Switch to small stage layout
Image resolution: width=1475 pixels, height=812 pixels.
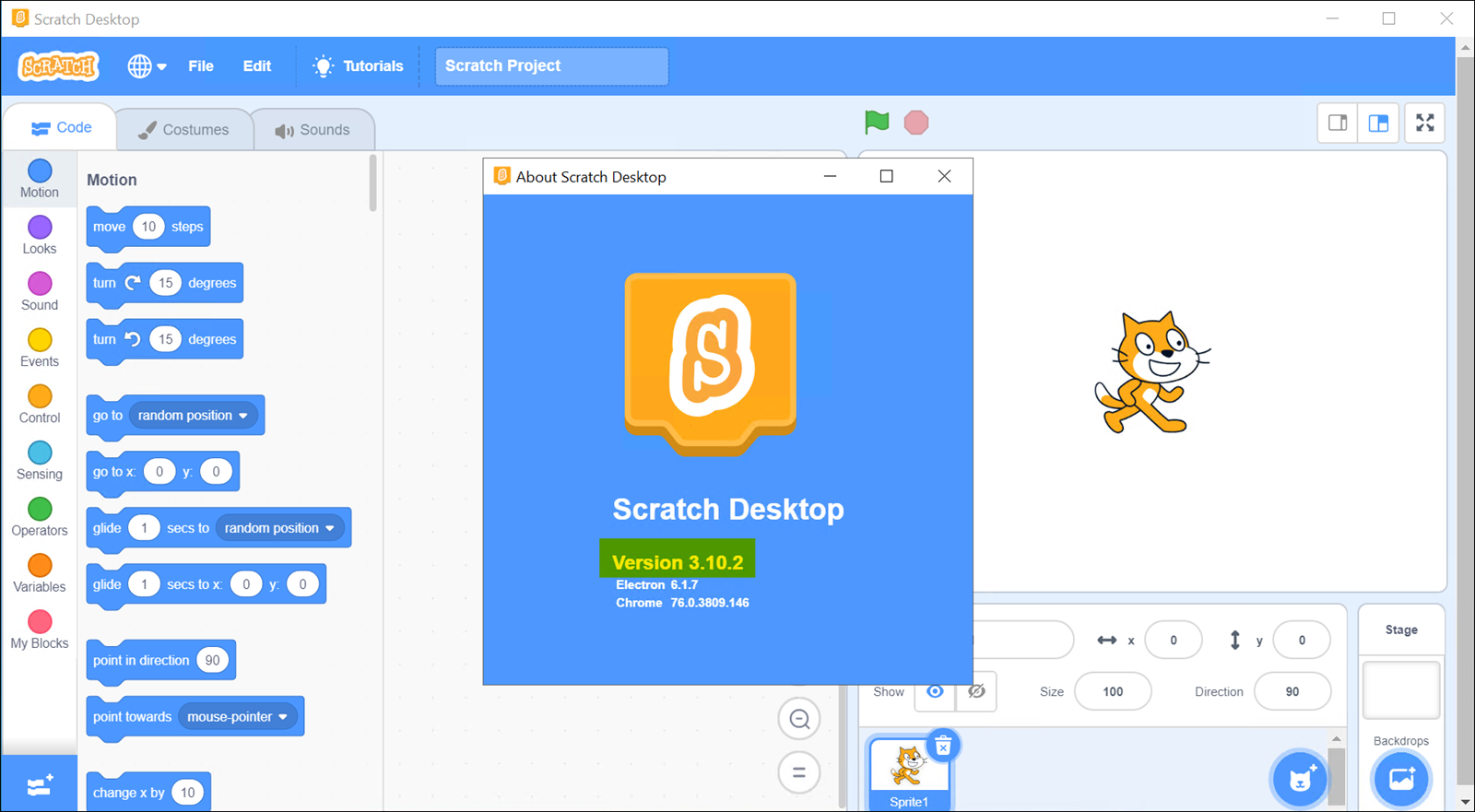coord(1338,123)
